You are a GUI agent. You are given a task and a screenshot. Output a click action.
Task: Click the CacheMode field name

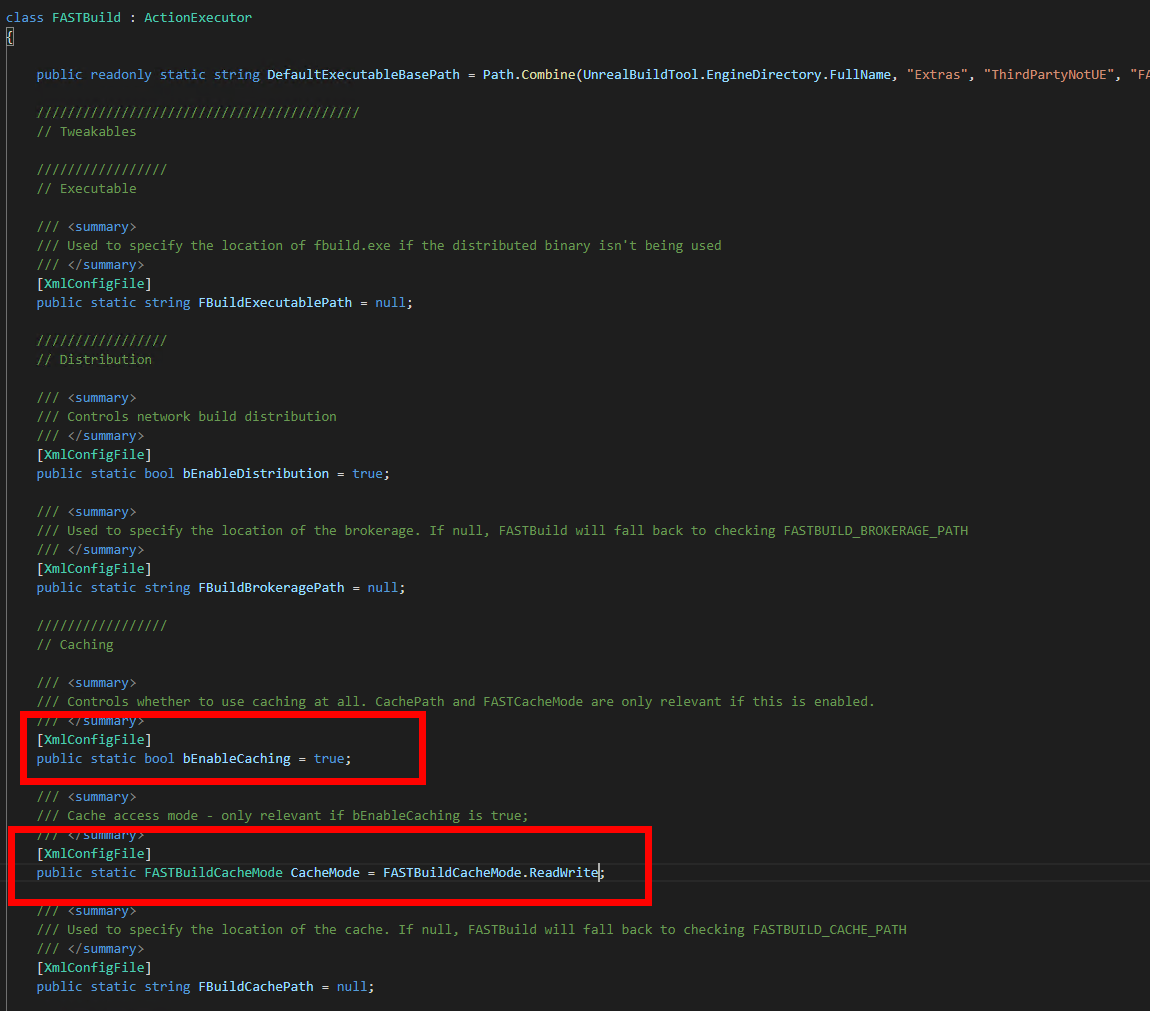(x=325, y=872)
